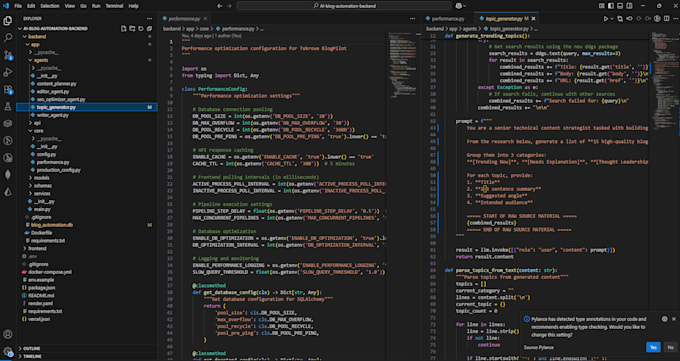Click the New File icon in the Explorer
This screenshot has height=361, width=680.
point(124,29)
